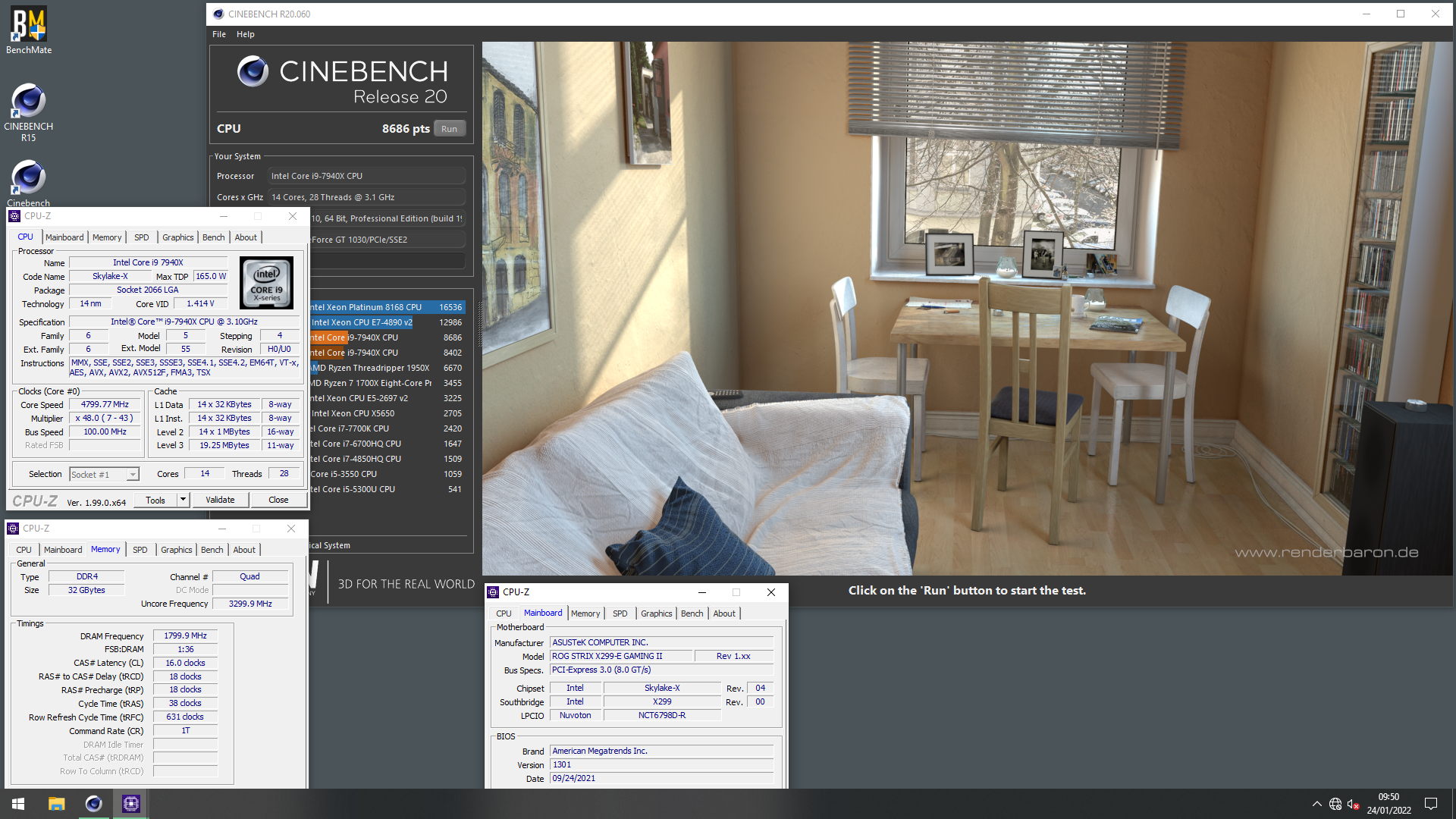
Task: Switch to Mainboard tab in top CPU-Z window
Action: (64, 237)
